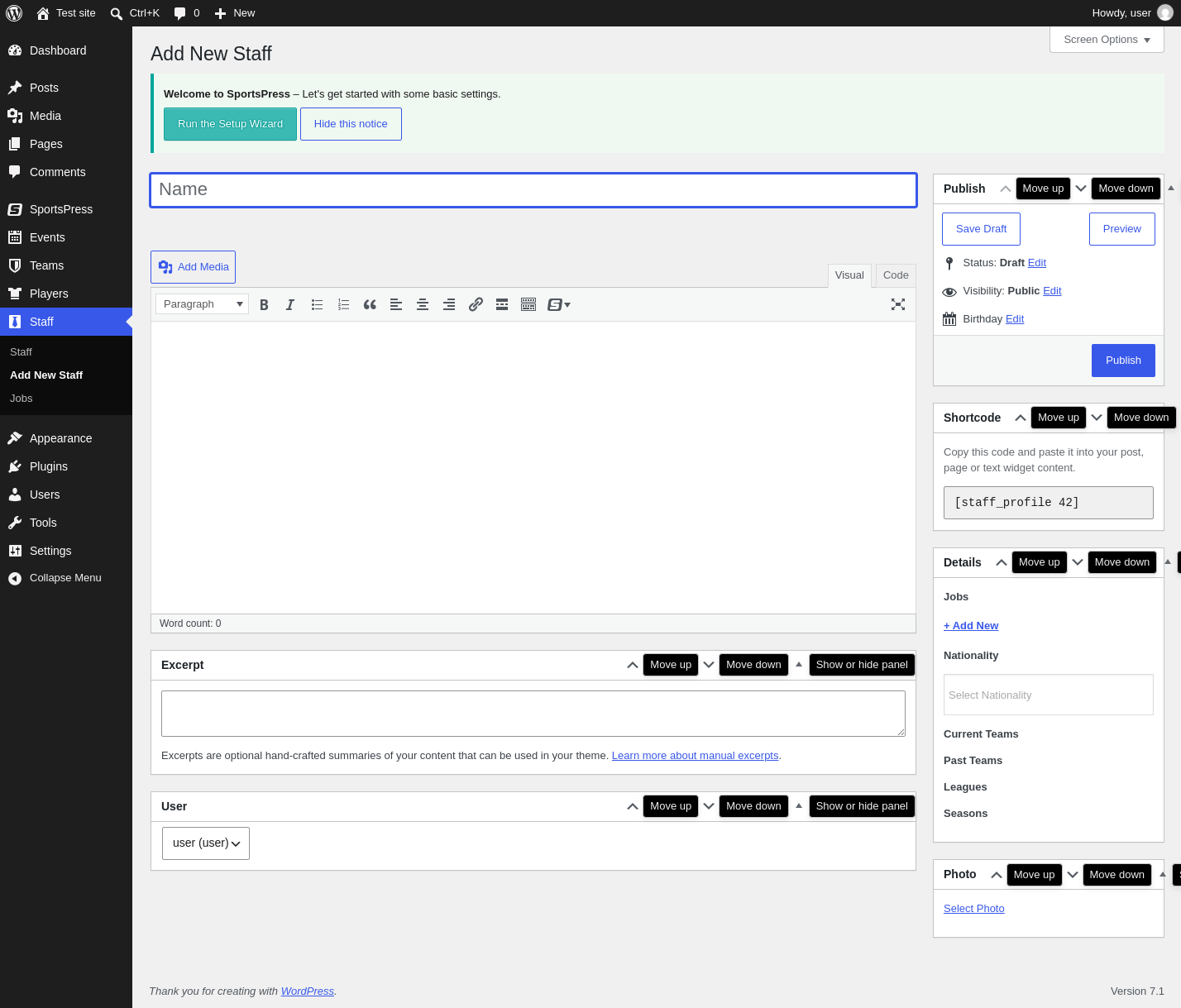Viewport: 1181px width, 1008px height.
Task: Open the SportsPress shortcode toolbar menu
Action: click(x=559, y=304)
